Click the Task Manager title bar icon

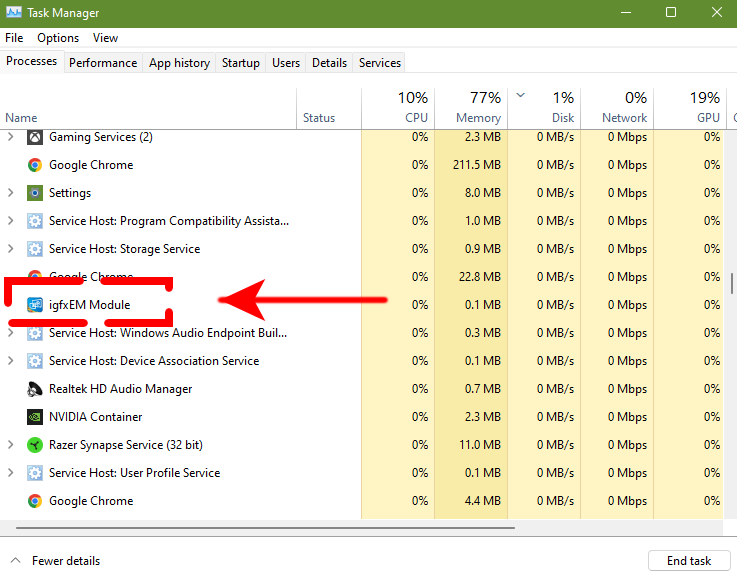tap(13, 12)
